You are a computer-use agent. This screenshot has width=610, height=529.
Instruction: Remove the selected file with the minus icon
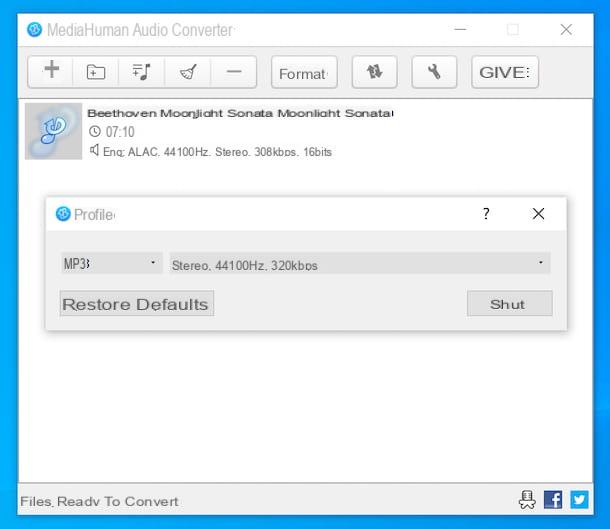click(234, 72)
